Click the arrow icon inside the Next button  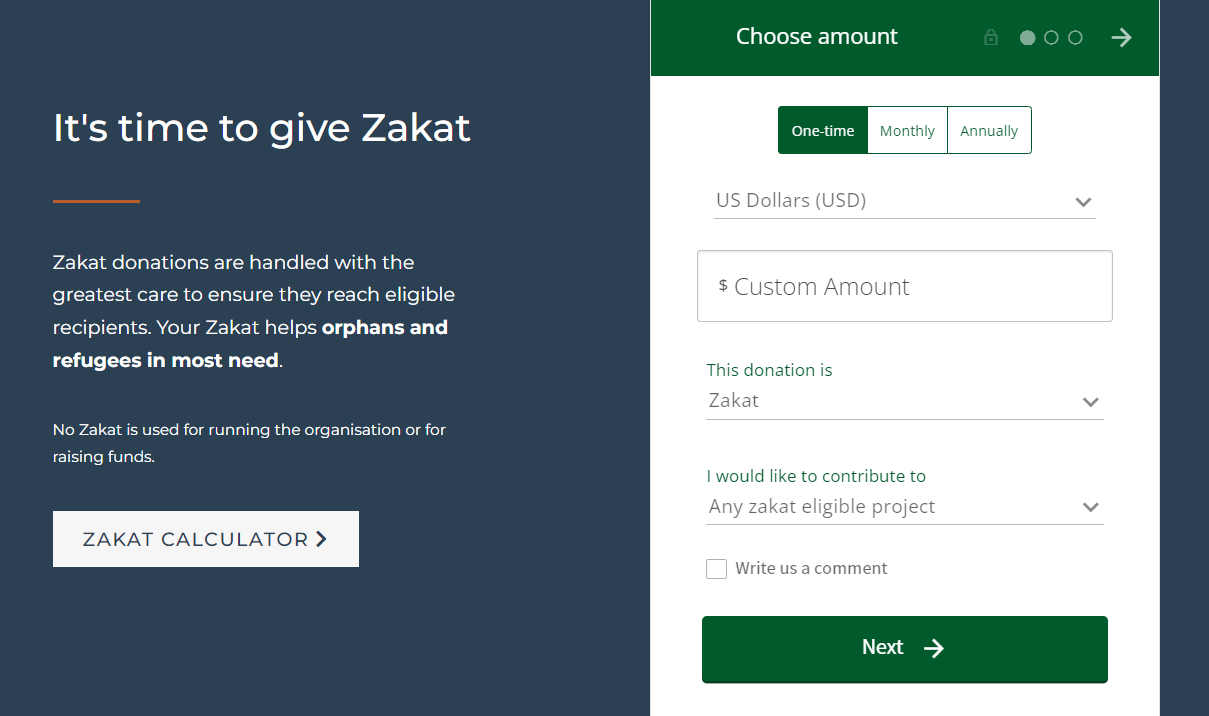[x=934, y=648]
